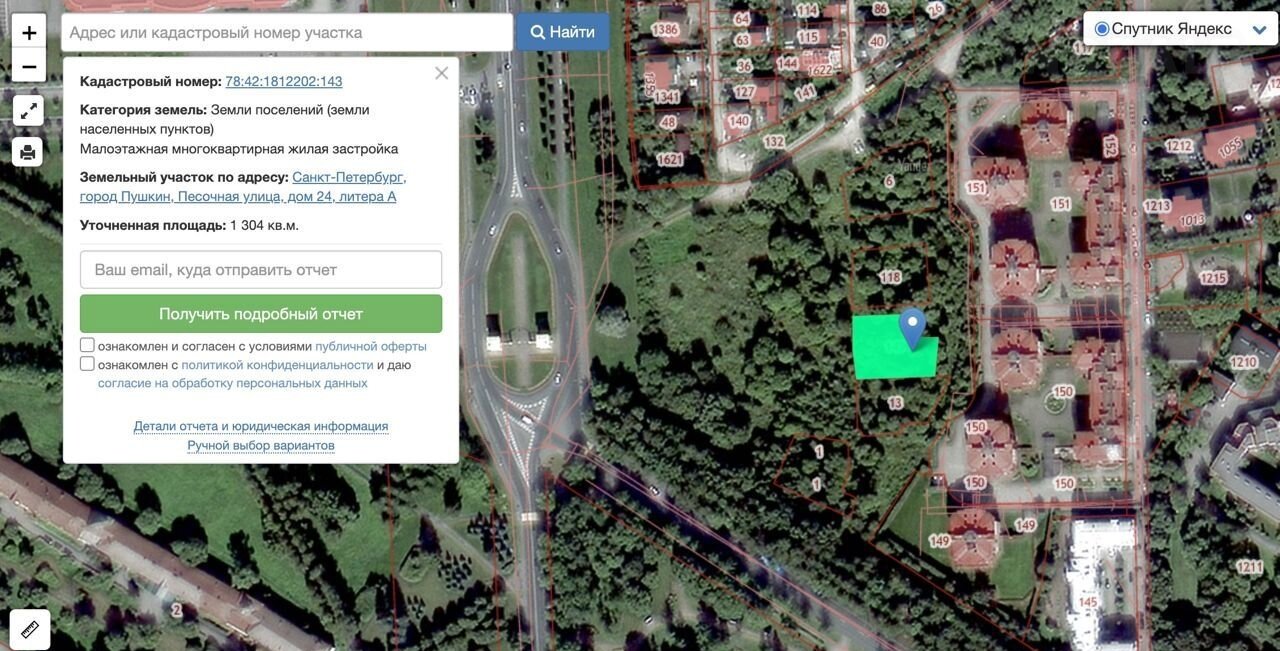This screenshot has width=1280, height=651.
Task: Zoom in on the map
Action: coord(29,32)
